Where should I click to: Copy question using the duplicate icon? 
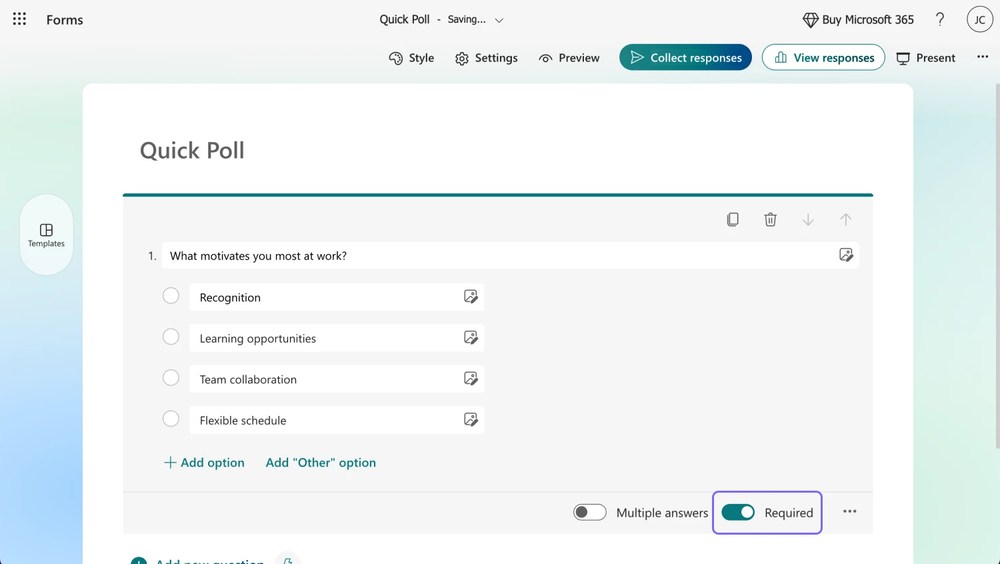(x=733, y=219)
